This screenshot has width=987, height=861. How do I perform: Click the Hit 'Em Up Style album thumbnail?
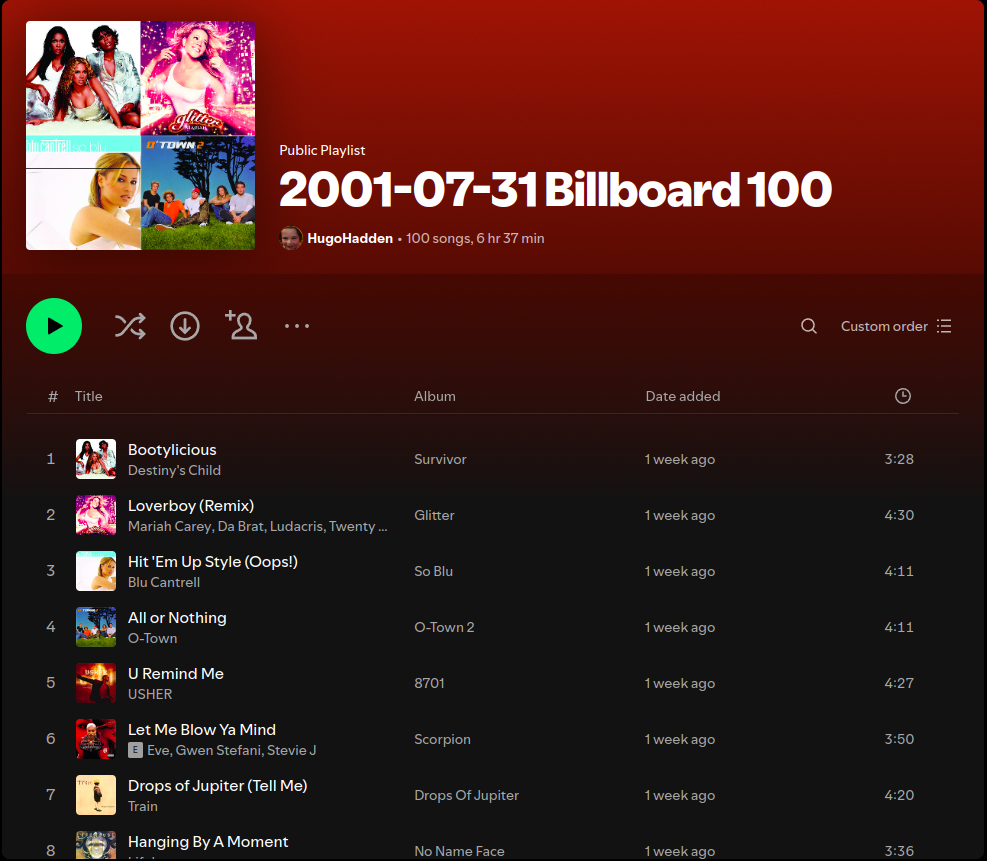click(96, 571)
